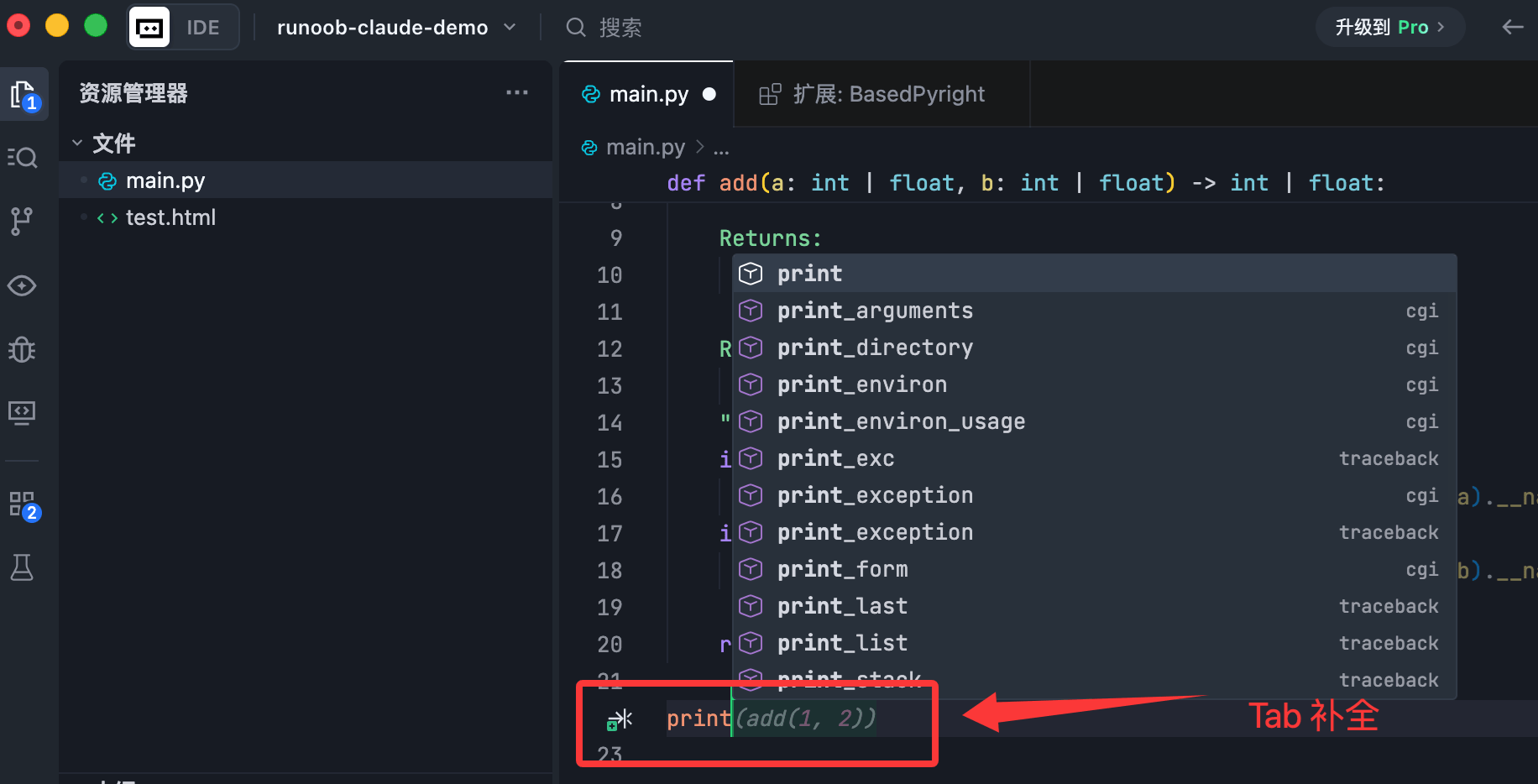The width and height of the screenshot is (1538, 784).
Task: Click the IDE mode button
Action: point(184,27)
